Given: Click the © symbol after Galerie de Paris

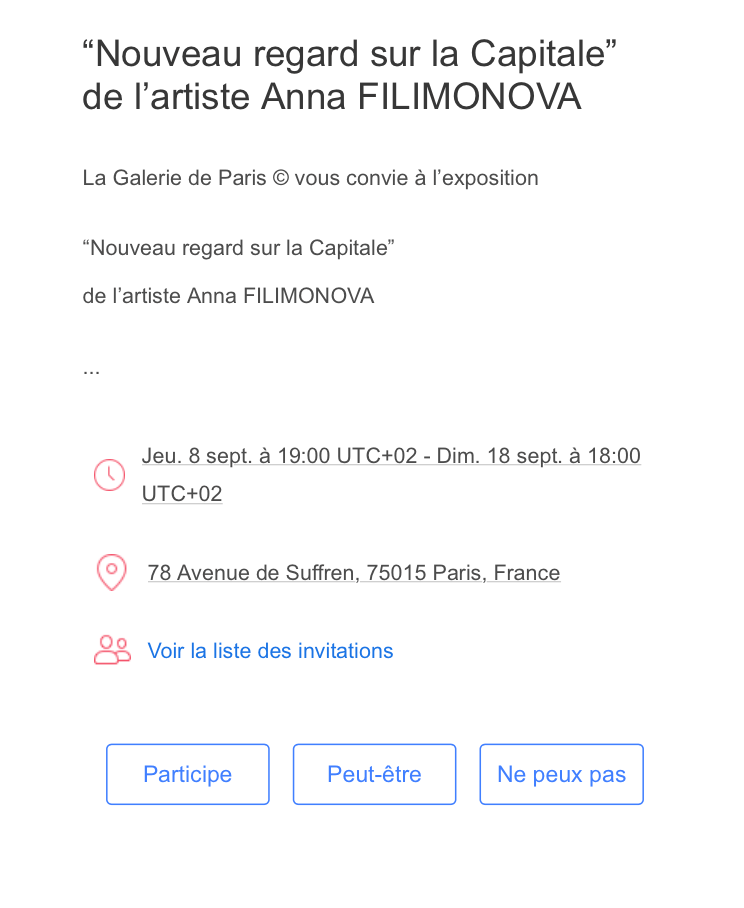Looking at the screenshot, I should (x=280, y=179).
